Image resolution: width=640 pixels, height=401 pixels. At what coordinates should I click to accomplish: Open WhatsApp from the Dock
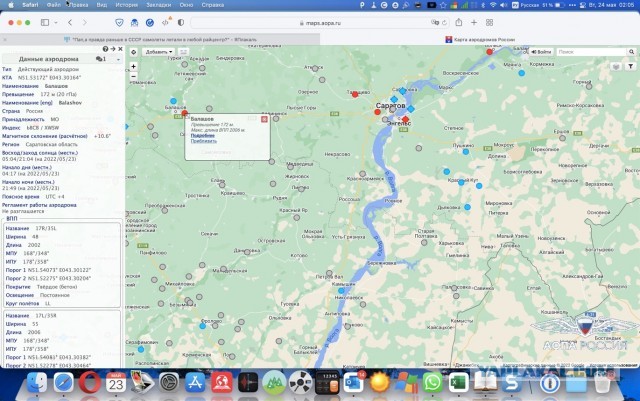coord(432,383)
